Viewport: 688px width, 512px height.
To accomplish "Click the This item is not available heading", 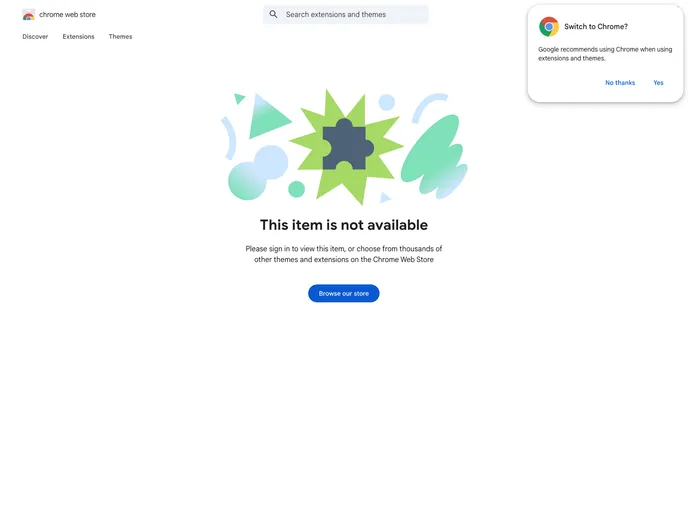I will pos(344,225).
